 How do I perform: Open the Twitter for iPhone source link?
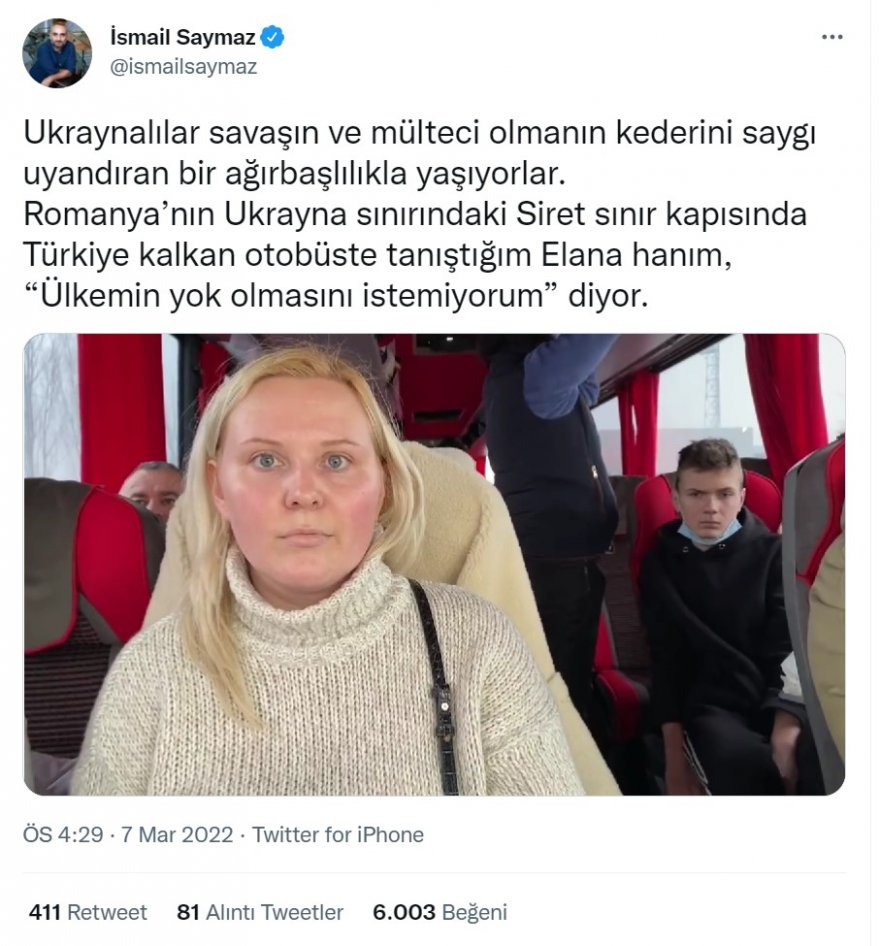338,835
